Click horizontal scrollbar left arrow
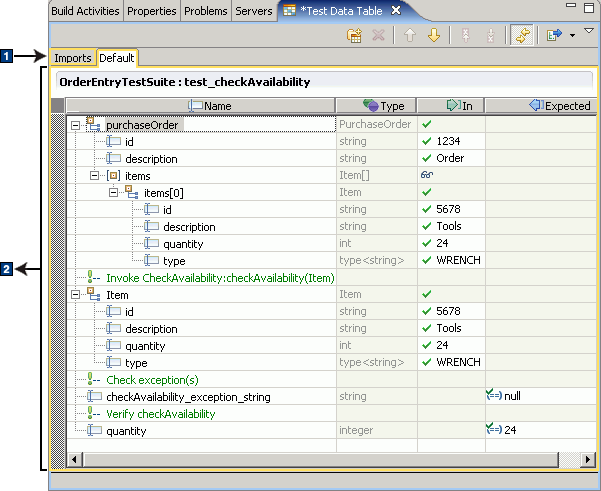The width and height of the screenshot is (601, 491). pos(74,459)
